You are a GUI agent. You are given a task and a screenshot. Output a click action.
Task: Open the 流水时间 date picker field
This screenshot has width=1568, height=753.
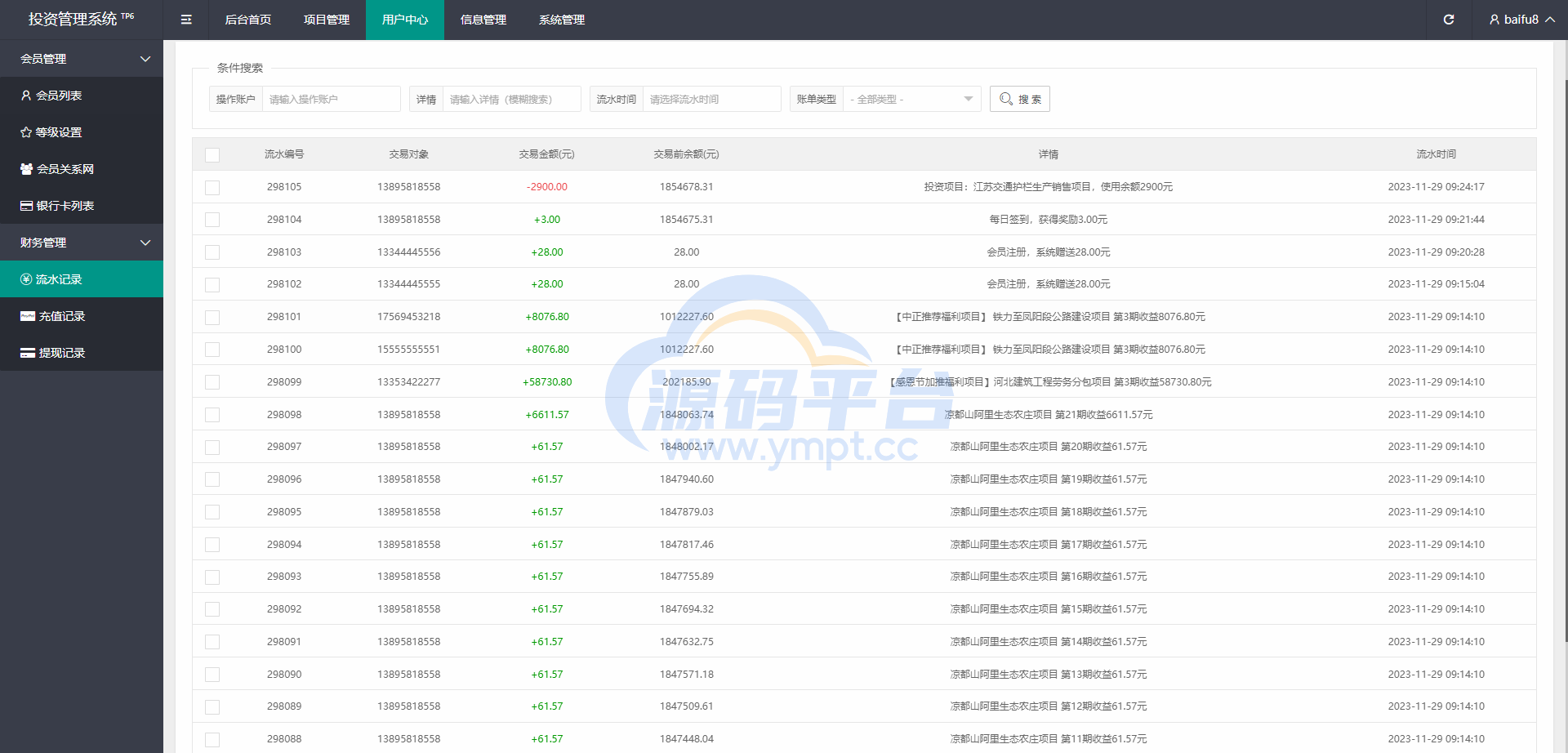click(712, 99)
